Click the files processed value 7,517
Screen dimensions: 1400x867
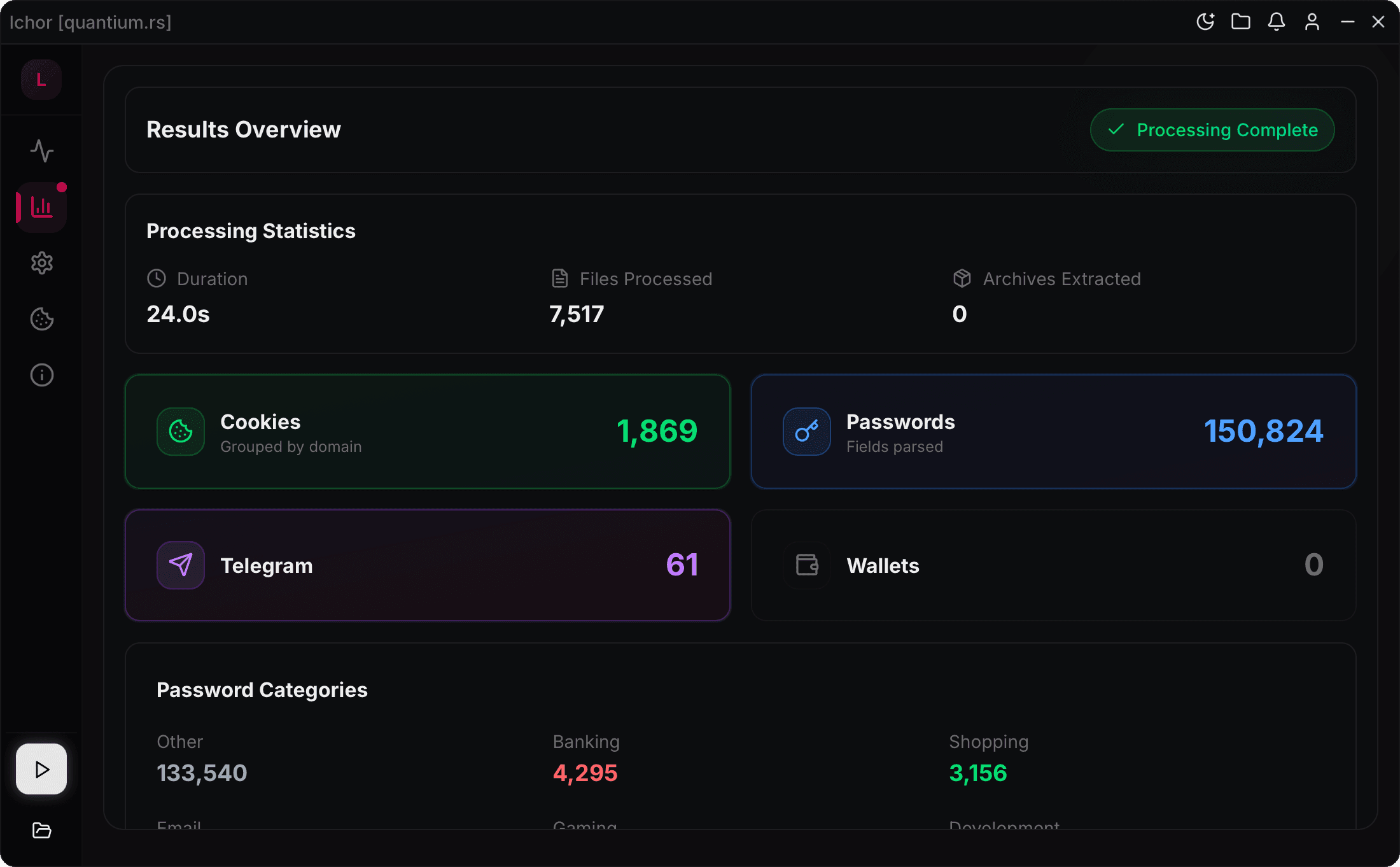coord(577,314)
